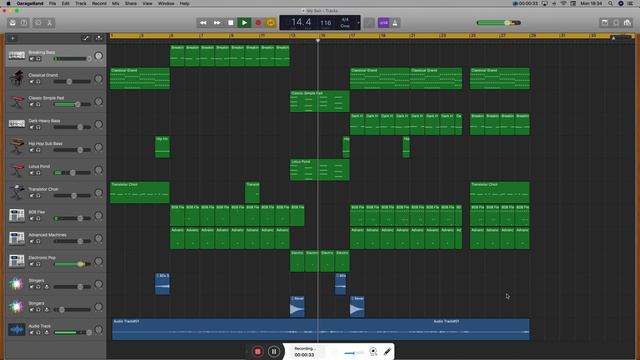Select the Breaking Bass track icon
This screenshot has height=360, width=640.
pyautogui.click(x=17, y=55)
